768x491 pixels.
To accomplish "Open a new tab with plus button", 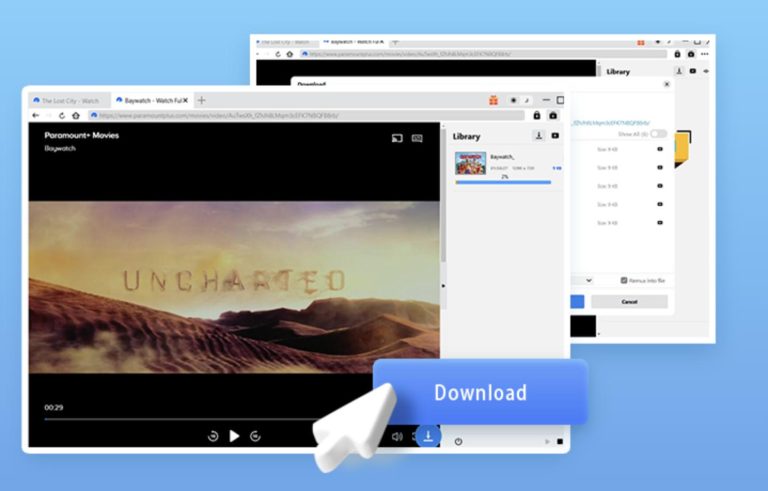I will (201, 100).
